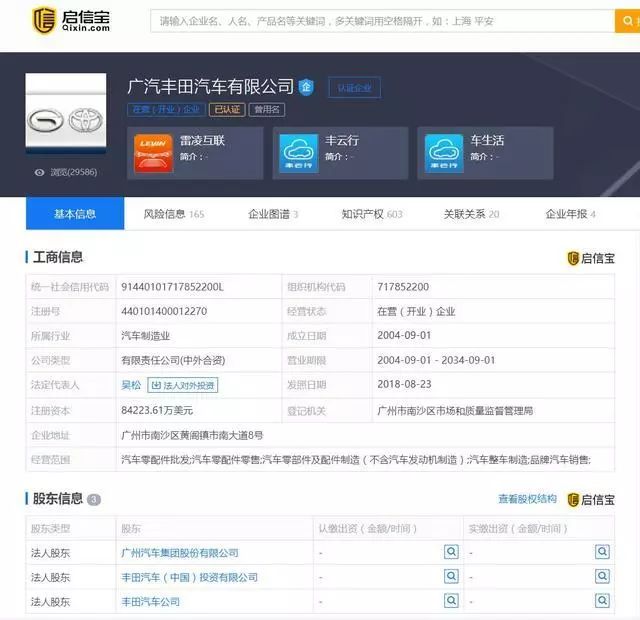
Task: Click the company search input field
Action: coord(382,21)
